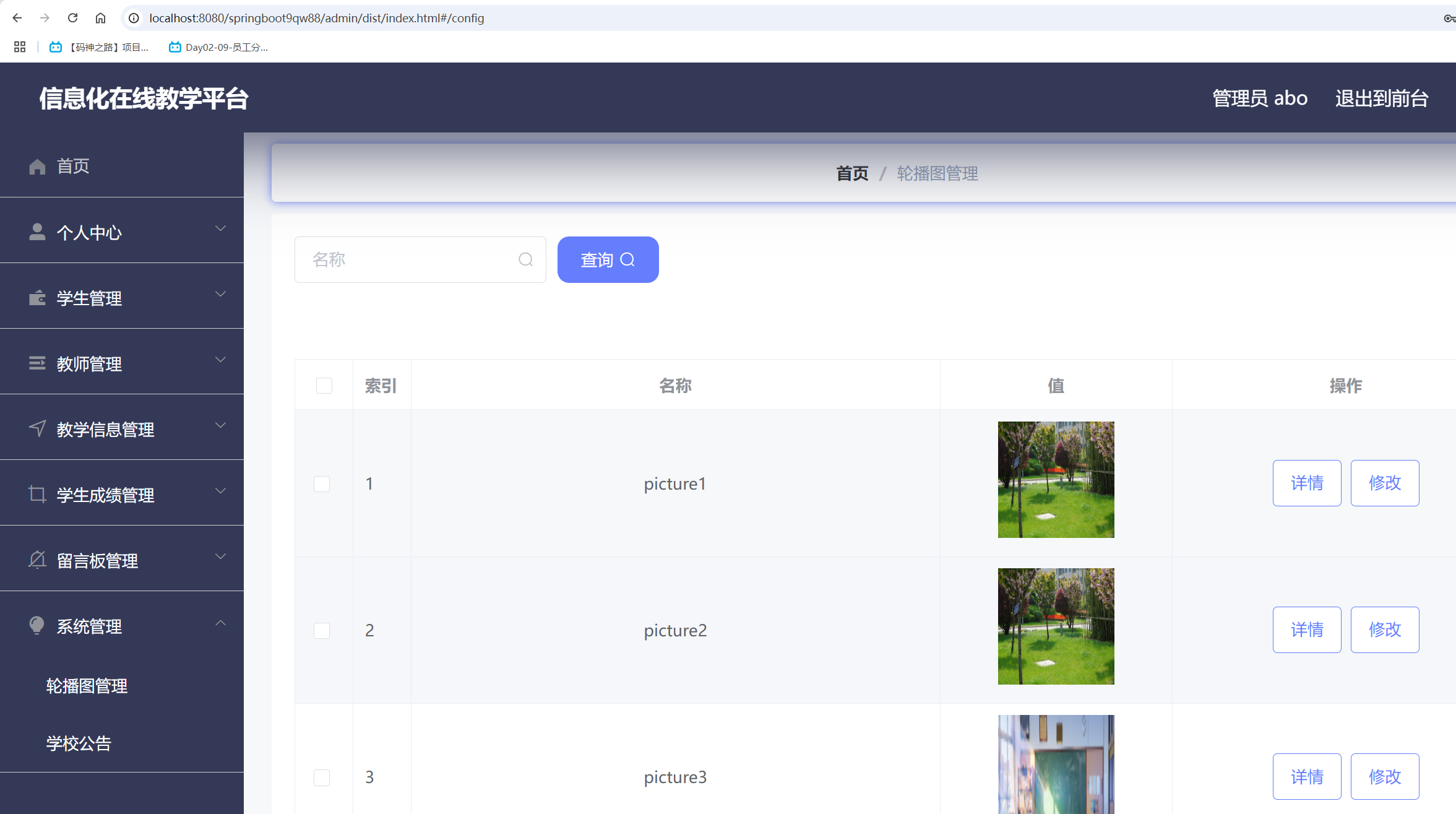Select the 教师管理 list icon
The height and width of the screenshot is (814, 1456).
[37, 363]
